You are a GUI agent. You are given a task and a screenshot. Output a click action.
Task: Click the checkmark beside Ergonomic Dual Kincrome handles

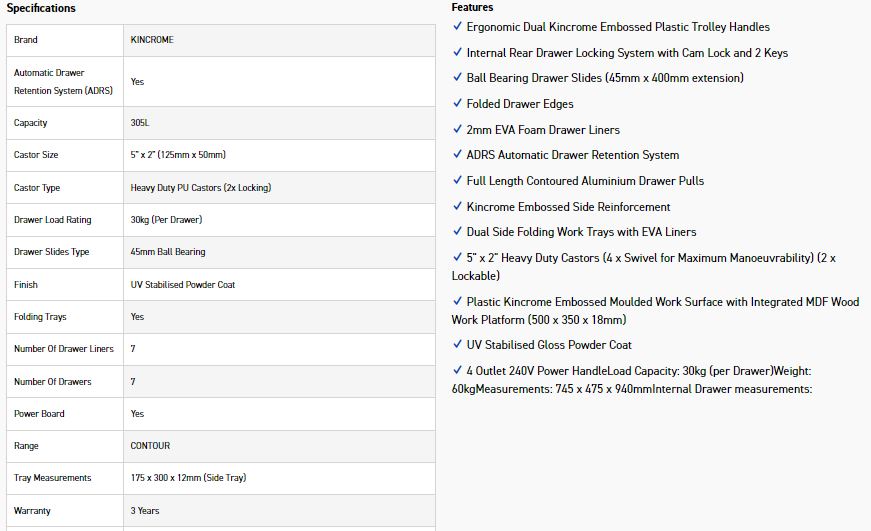457,27
